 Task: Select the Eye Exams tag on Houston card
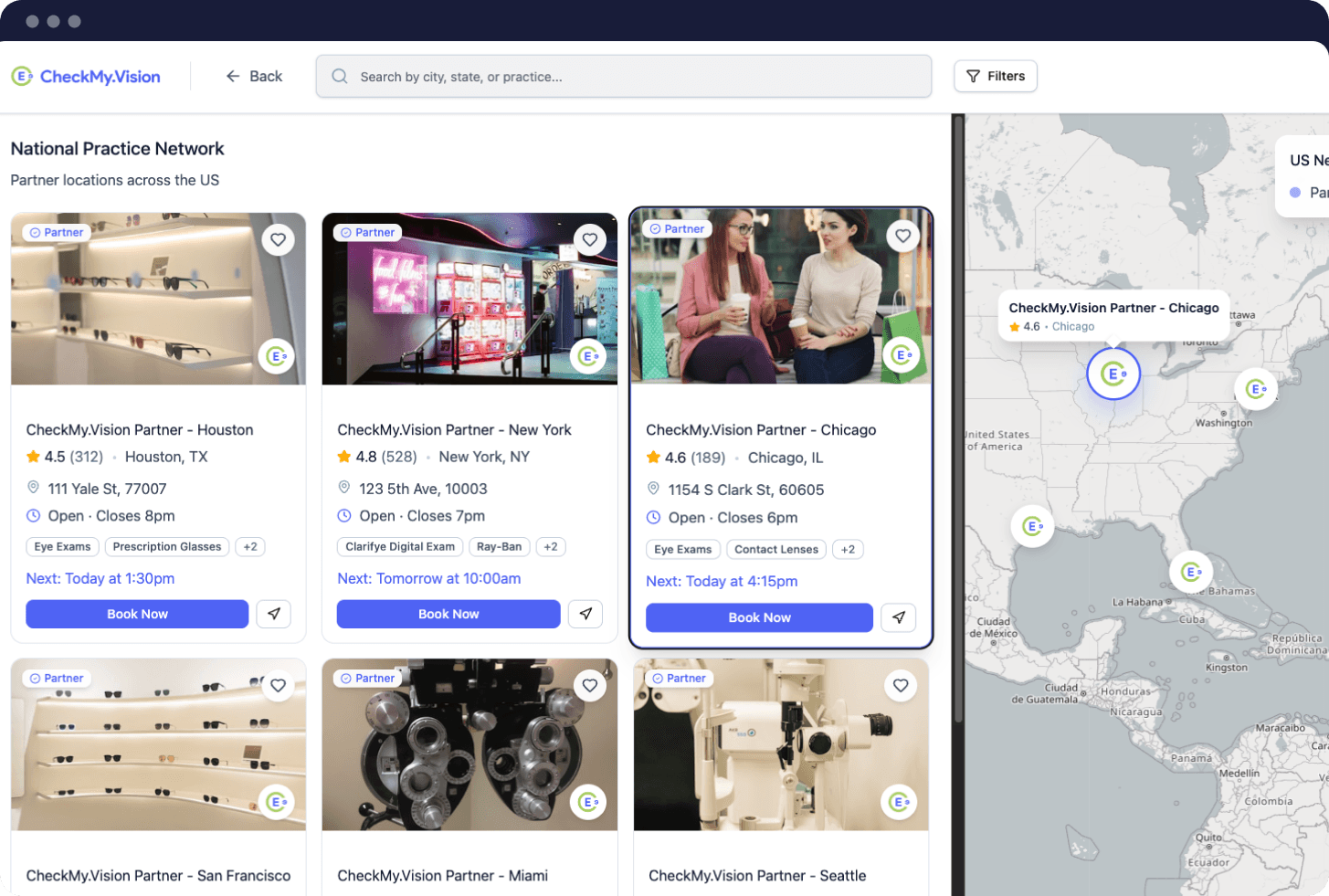pos(63,547)
